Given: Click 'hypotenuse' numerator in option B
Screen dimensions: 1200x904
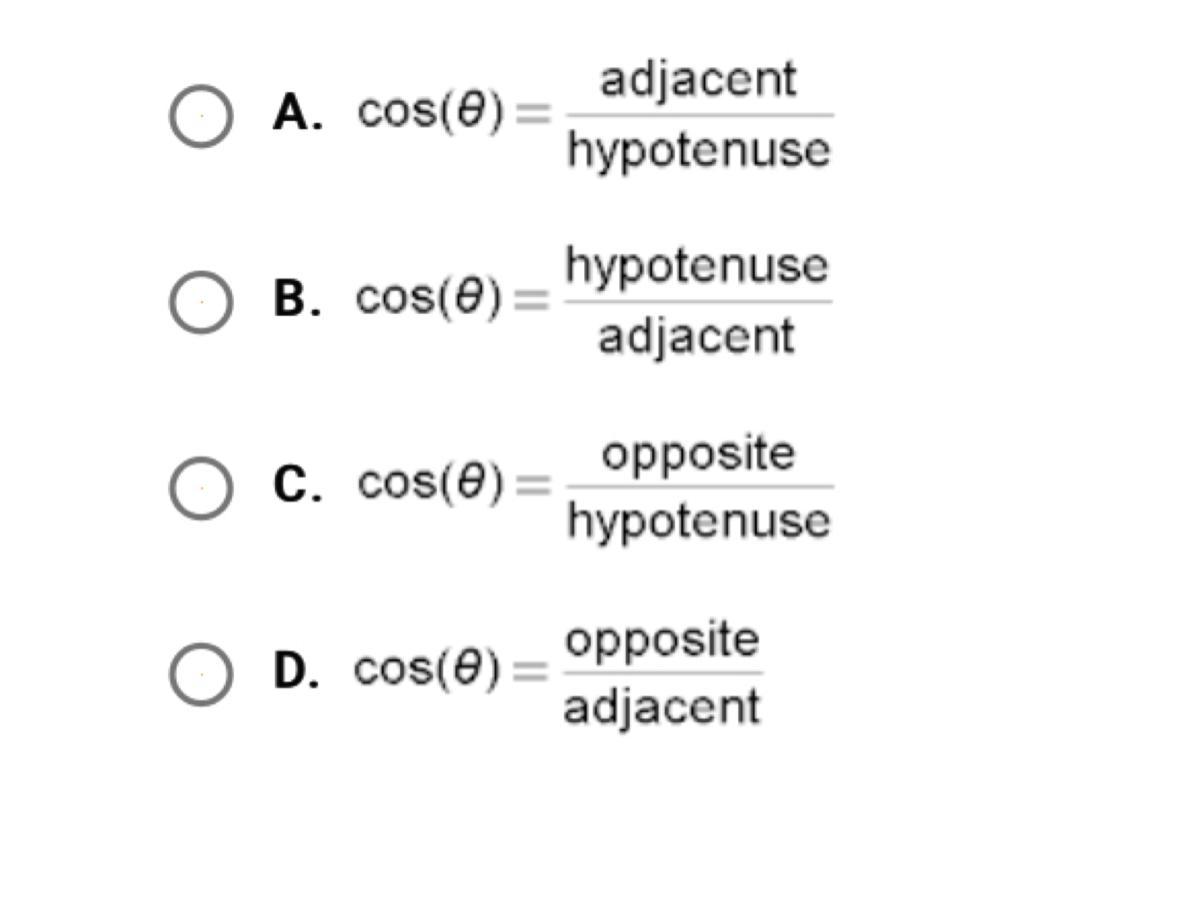Looking at the screenshot, I should [697, 266].
